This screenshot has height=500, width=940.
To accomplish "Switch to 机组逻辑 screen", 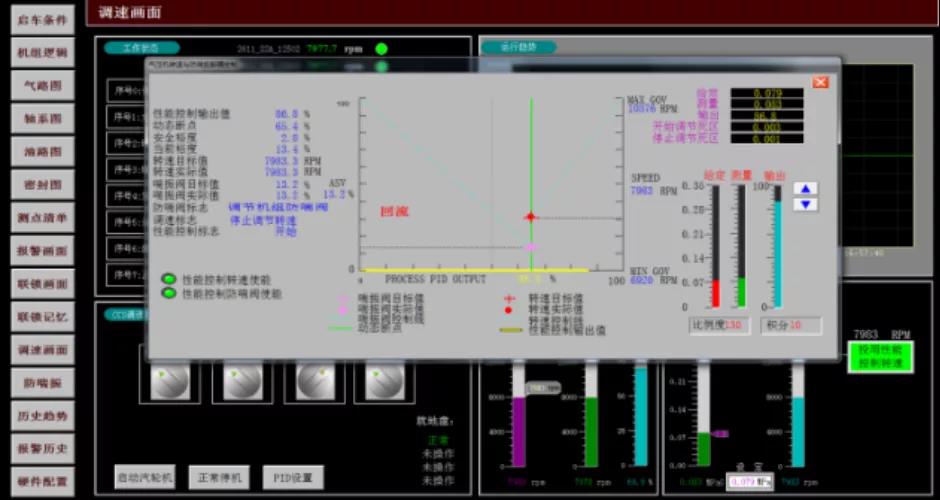I will tap(42, 52).
